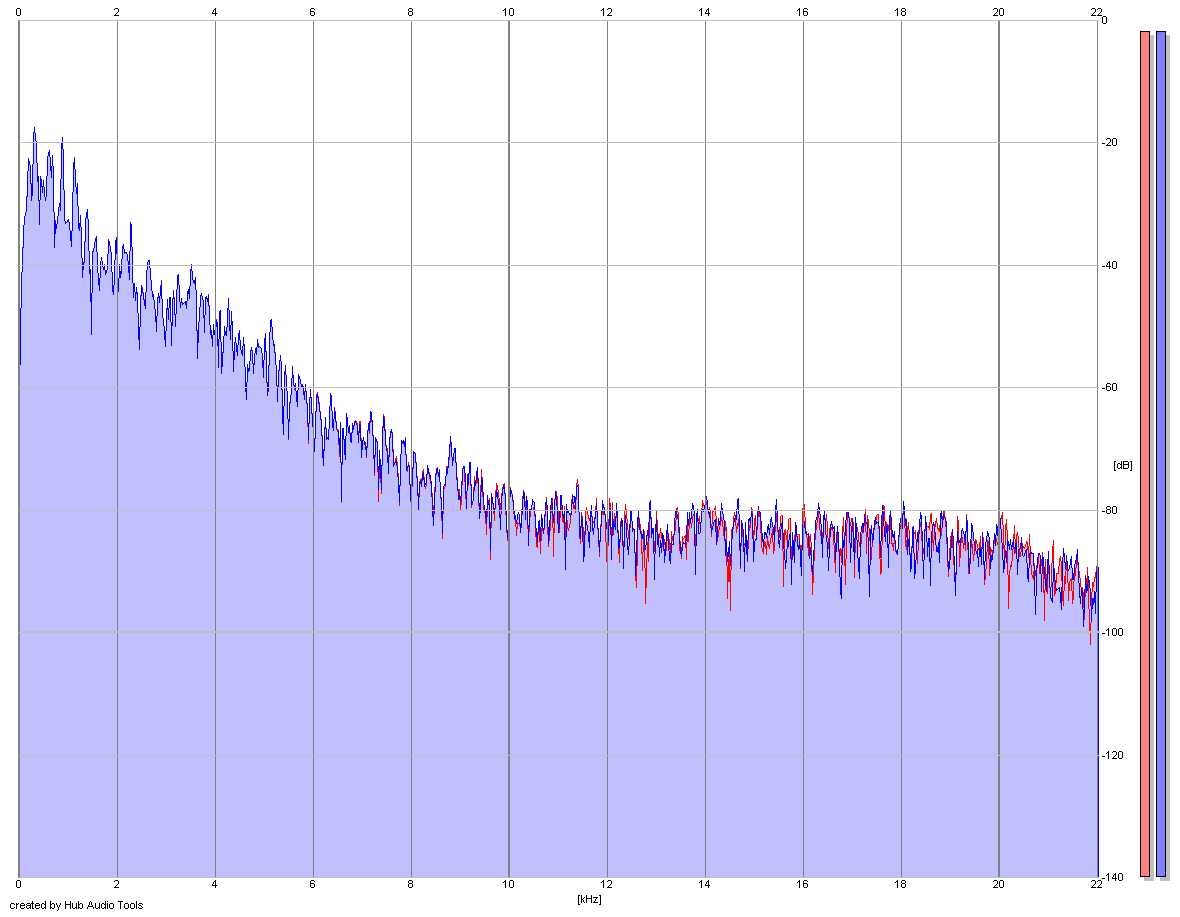Viewport: 1180px width, 917px height.
Task: Click the 14 kHz label below the graph
Action: [704, 885]
